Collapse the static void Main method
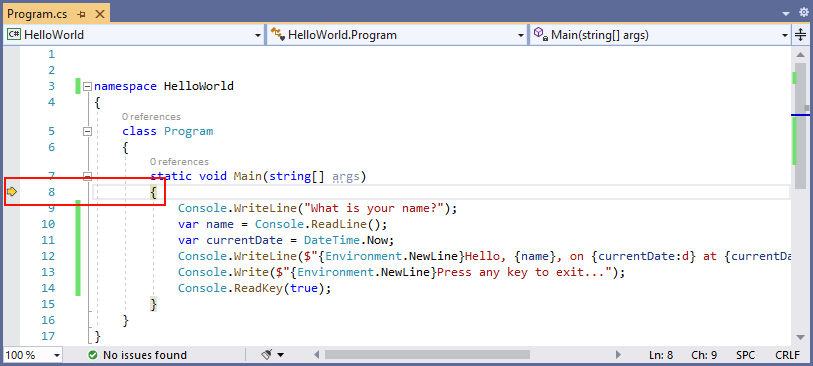This screenshot has height=366, width=813. click(88, 177)
